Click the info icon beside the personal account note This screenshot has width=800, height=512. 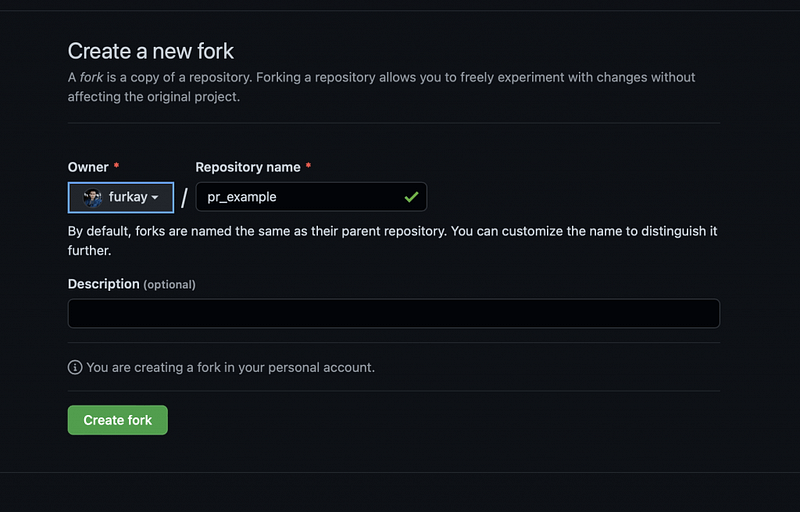pyautogui.click(x=75, y=367)
